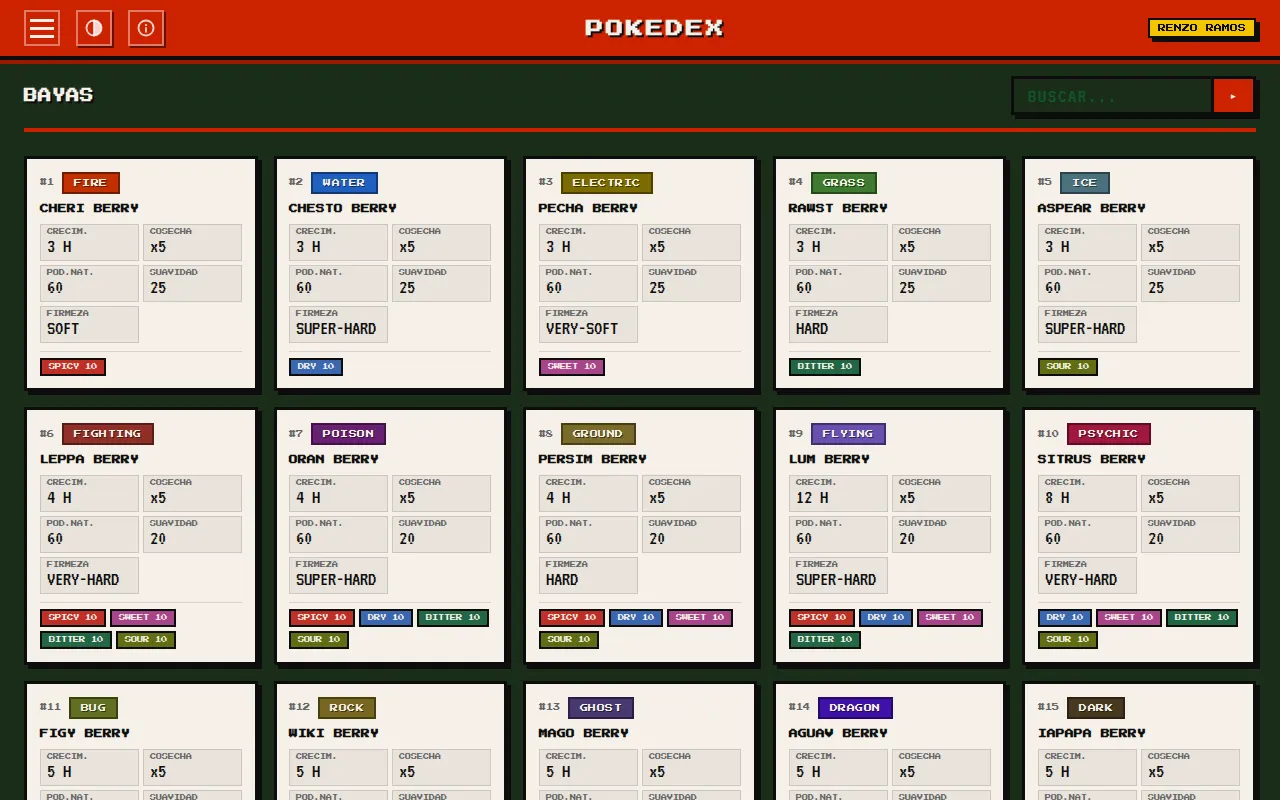
Task: Select the ICE type badge
Action: (x=1085, y=183)
